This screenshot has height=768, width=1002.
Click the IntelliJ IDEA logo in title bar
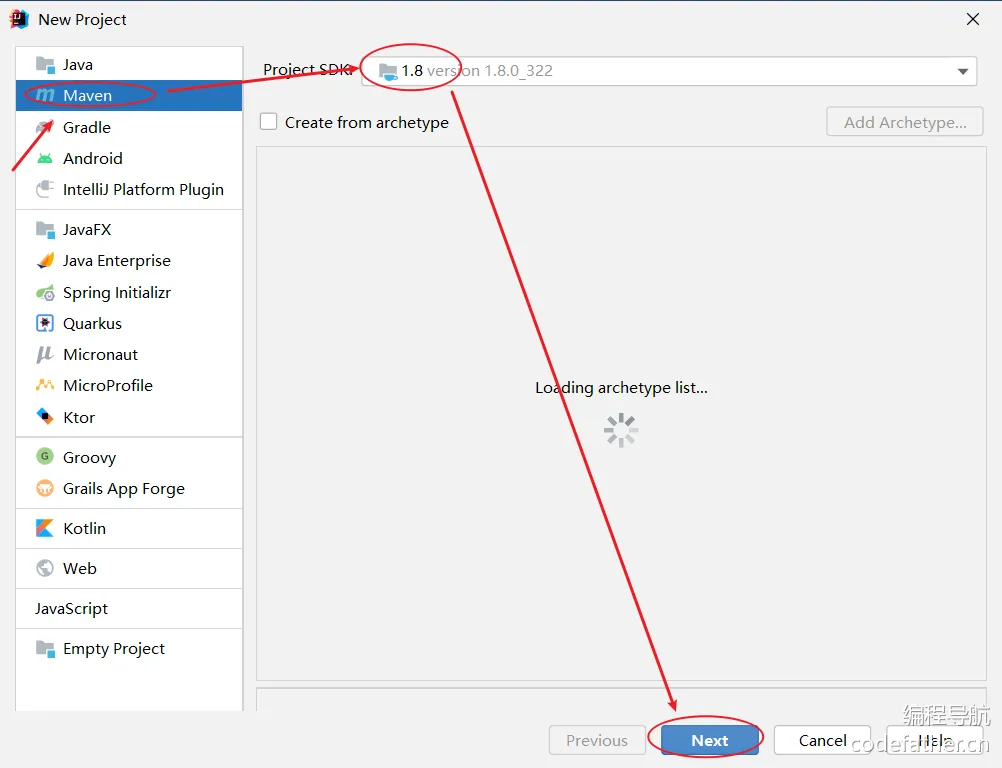point(19,19)
